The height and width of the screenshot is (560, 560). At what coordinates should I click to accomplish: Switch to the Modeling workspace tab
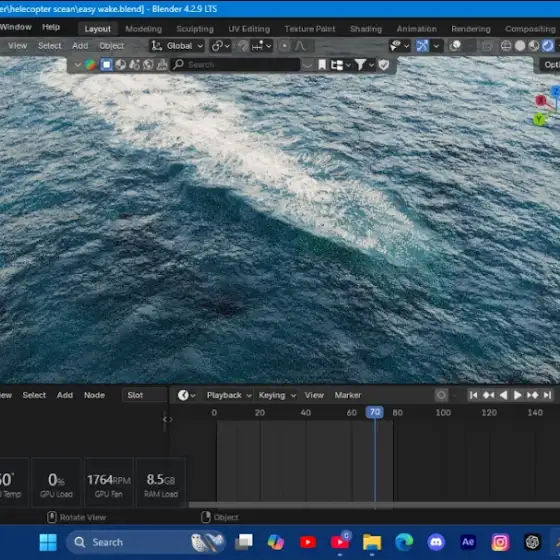tap(144, 29)
